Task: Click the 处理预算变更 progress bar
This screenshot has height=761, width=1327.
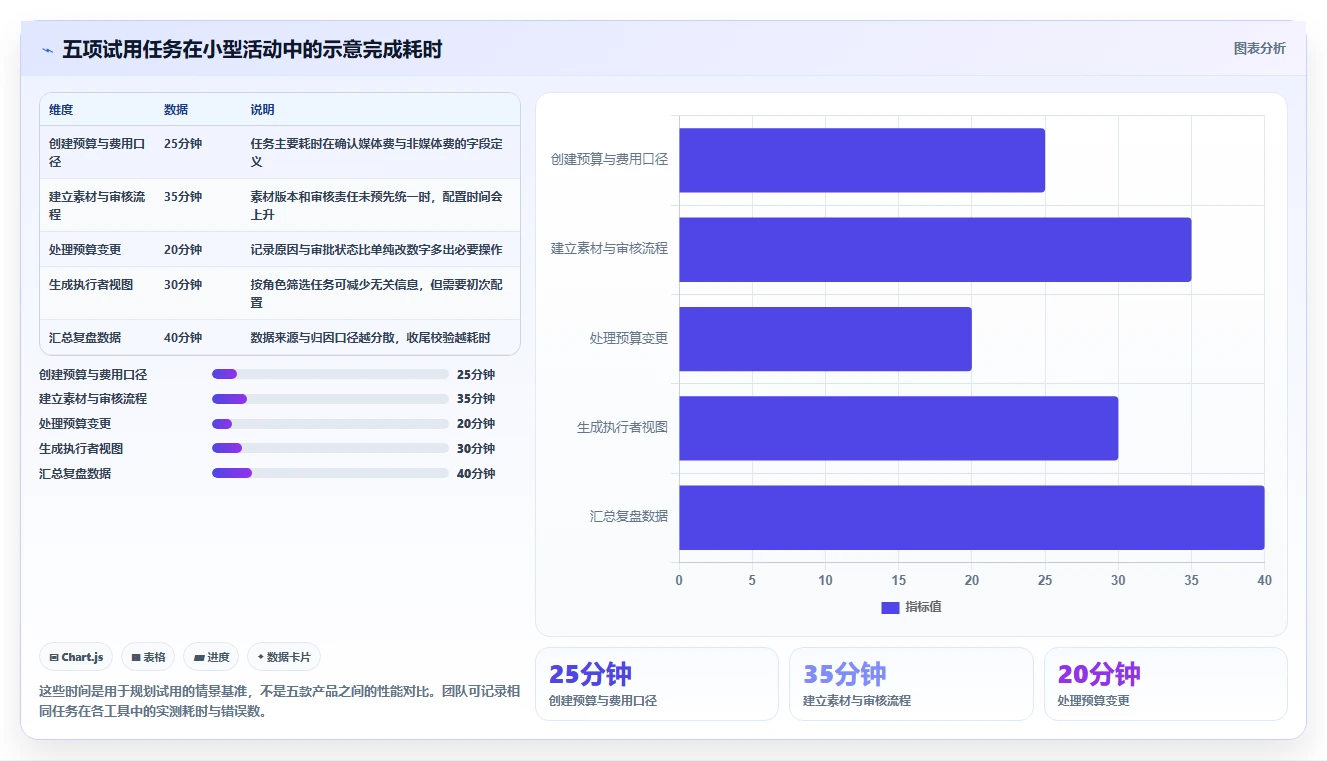Action: 330,424
